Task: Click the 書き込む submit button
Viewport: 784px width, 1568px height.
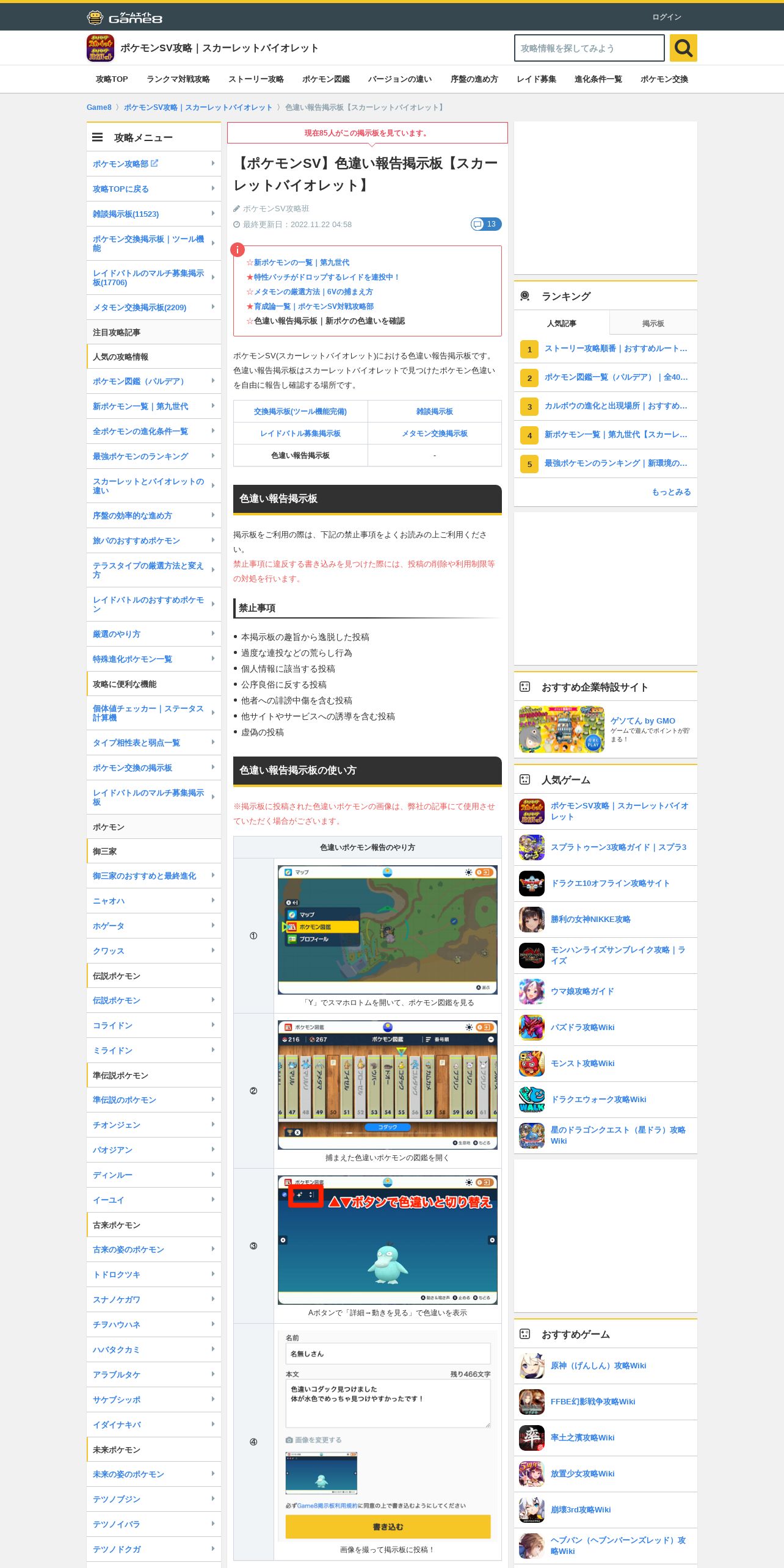Action: [x=388, y=1526]
